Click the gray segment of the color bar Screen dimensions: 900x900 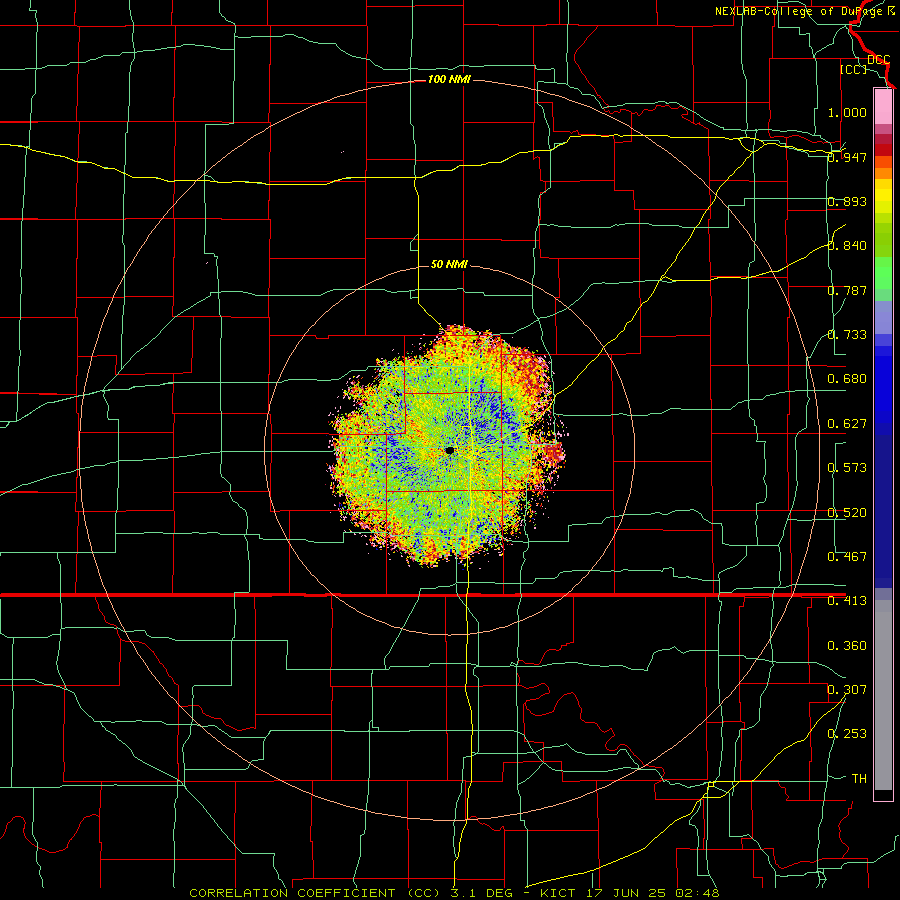pyautogui.click(x=883, y=695)
